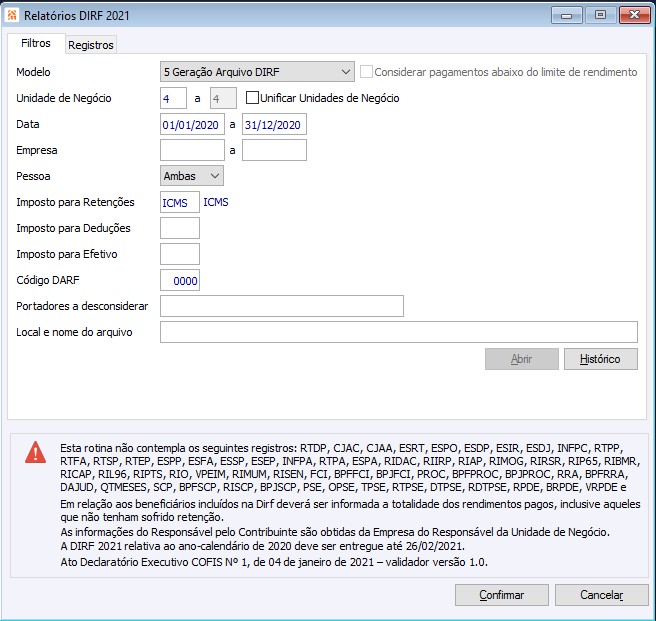The image size is (656, 621).
Task: Click the app icon in title bar
Action: coord(12,15)
